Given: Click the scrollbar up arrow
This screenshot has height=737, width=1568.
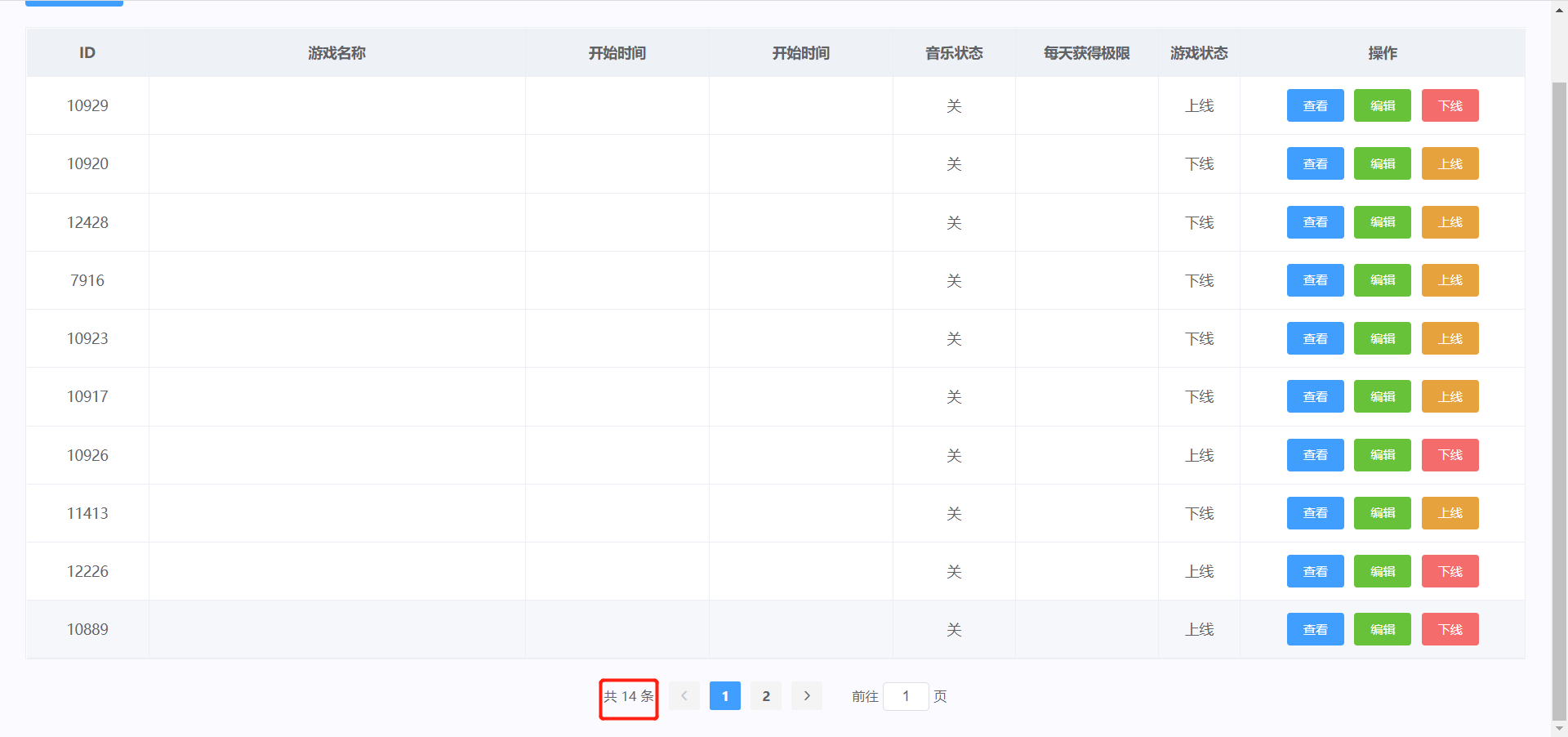Looking at the screenshot, I should point(1558,9).
